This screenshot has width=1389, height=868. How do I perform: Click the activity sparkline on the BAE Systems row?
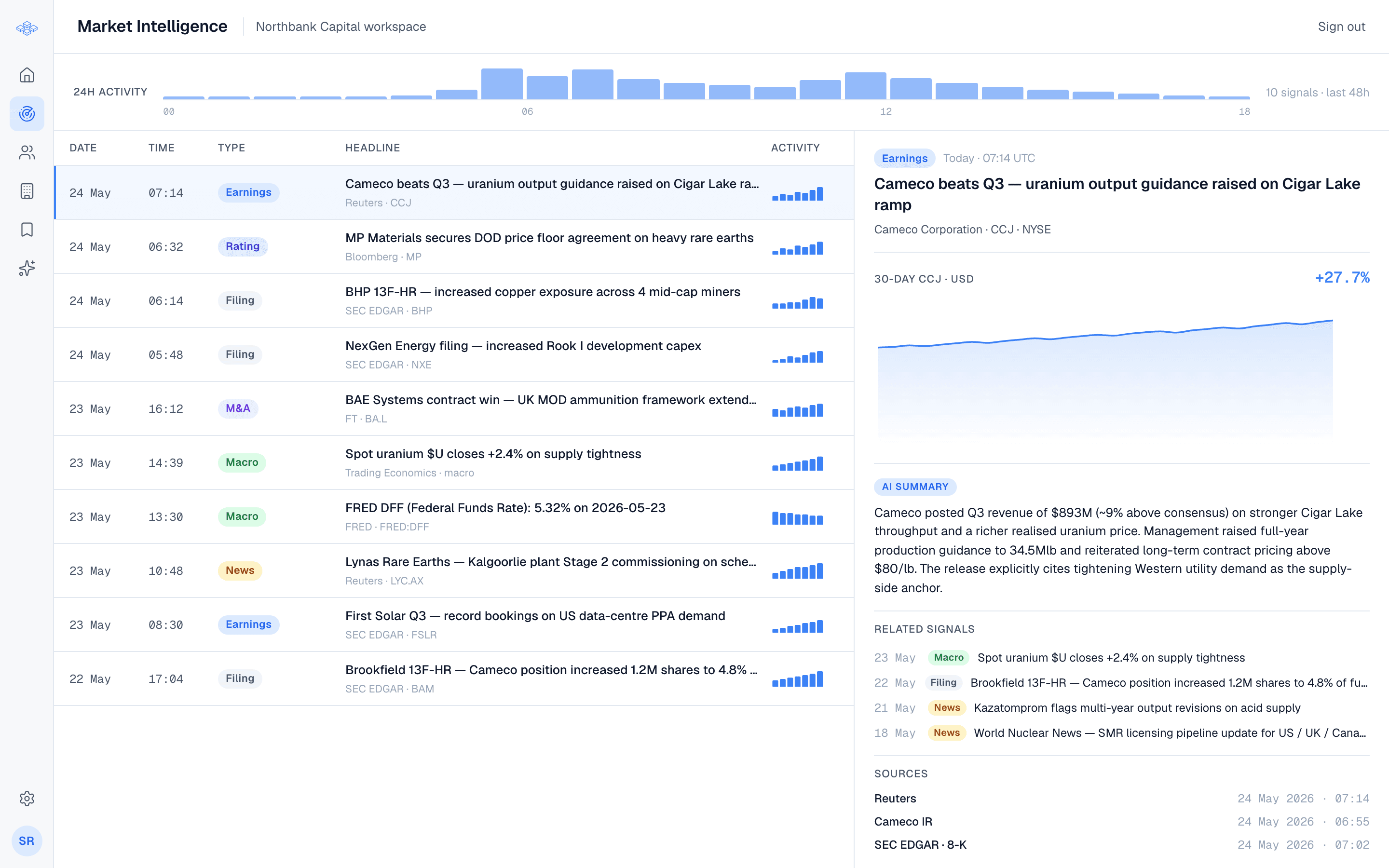pyautogui.click(x=797, y=410)
